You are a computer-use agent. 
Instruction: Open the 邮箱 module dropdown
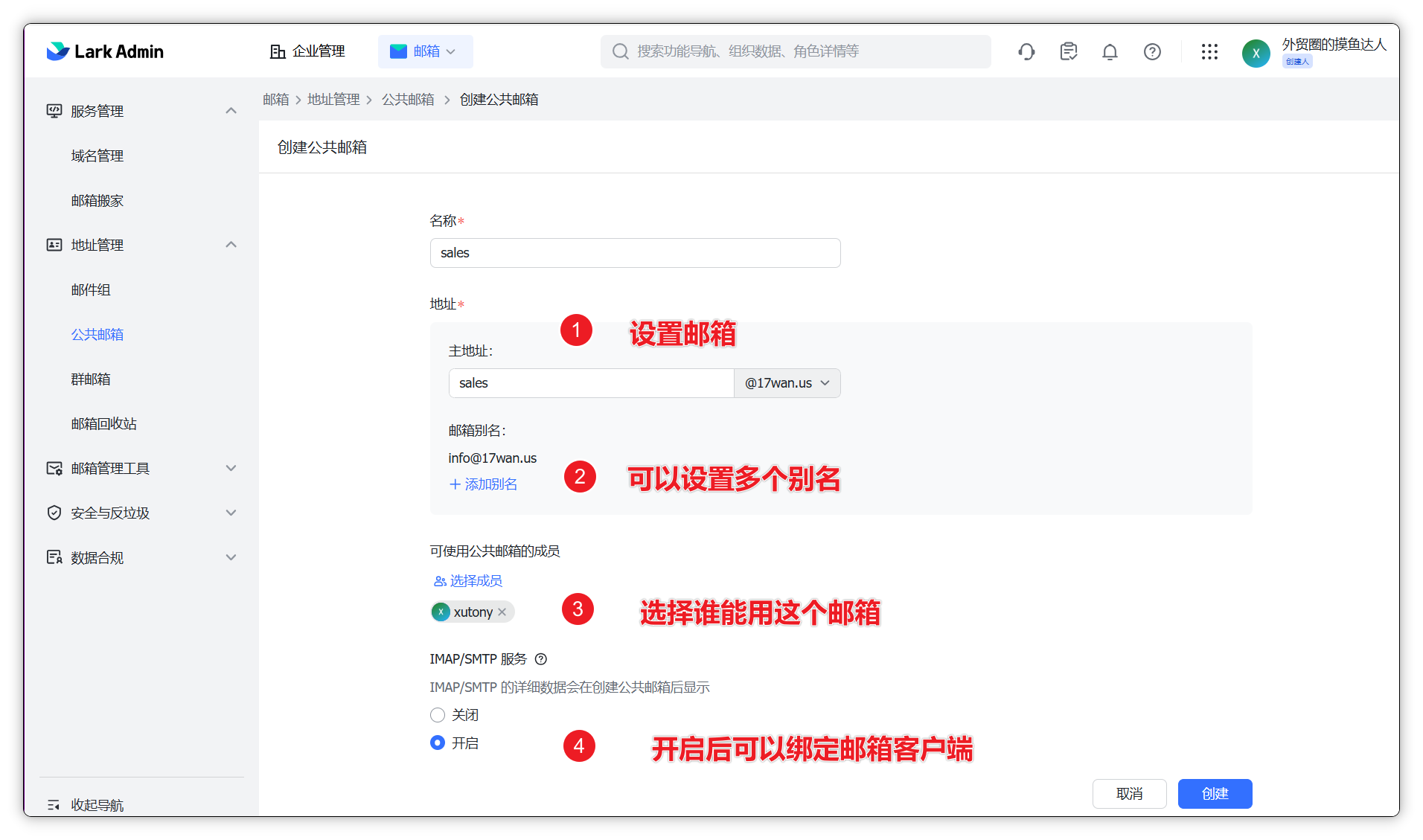tap(425, 51)
